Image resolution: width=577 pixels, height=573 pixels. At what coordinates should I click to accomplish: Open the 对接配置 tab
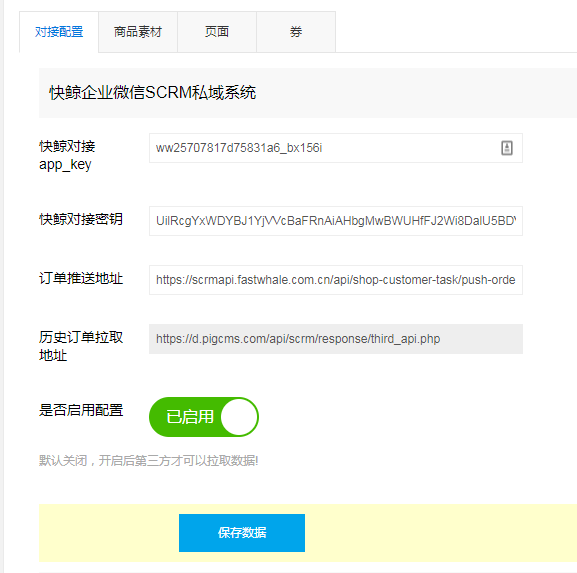pyautogui.click(x=59, y=32)
